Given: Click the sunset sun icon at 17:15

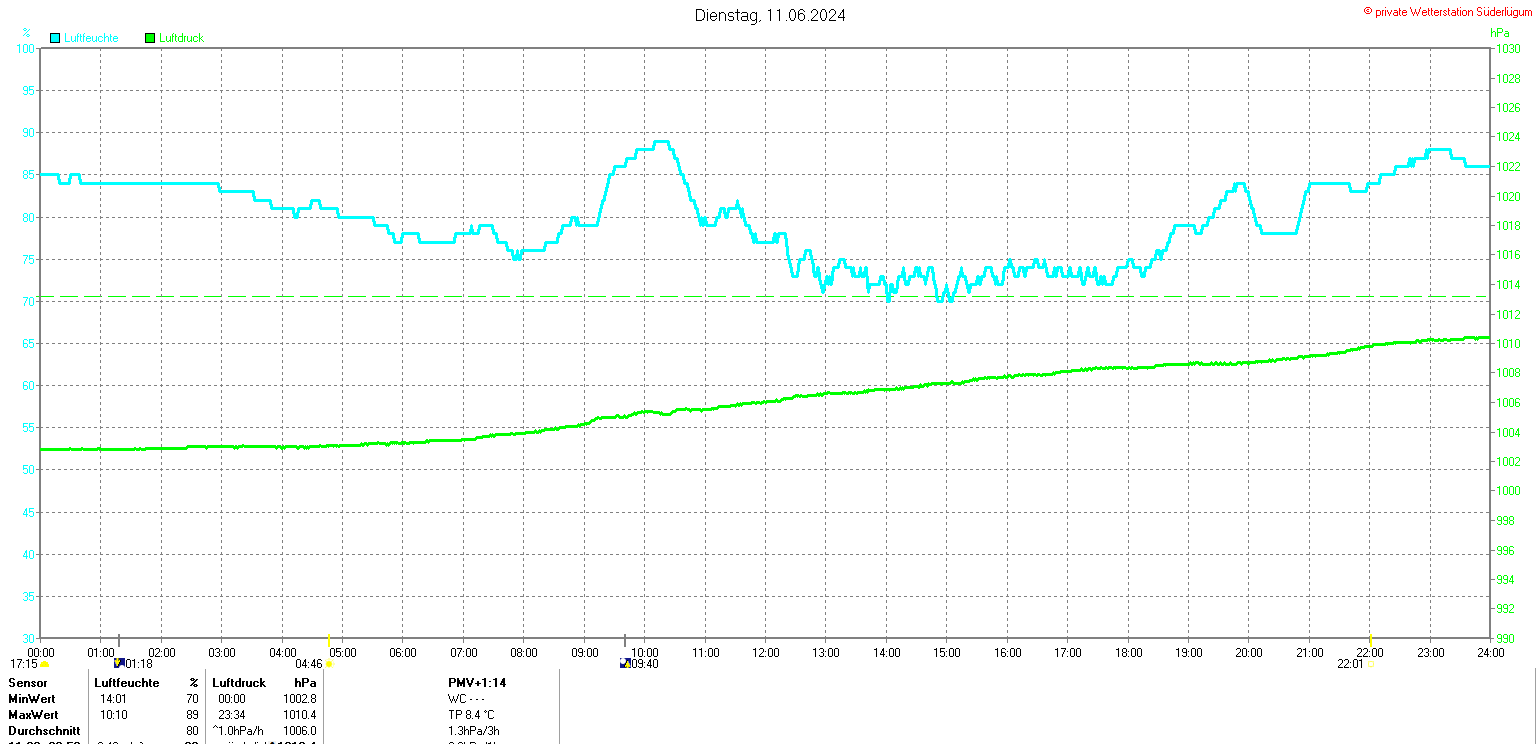Looking at the screenshot, I should [x=44, y=664].
